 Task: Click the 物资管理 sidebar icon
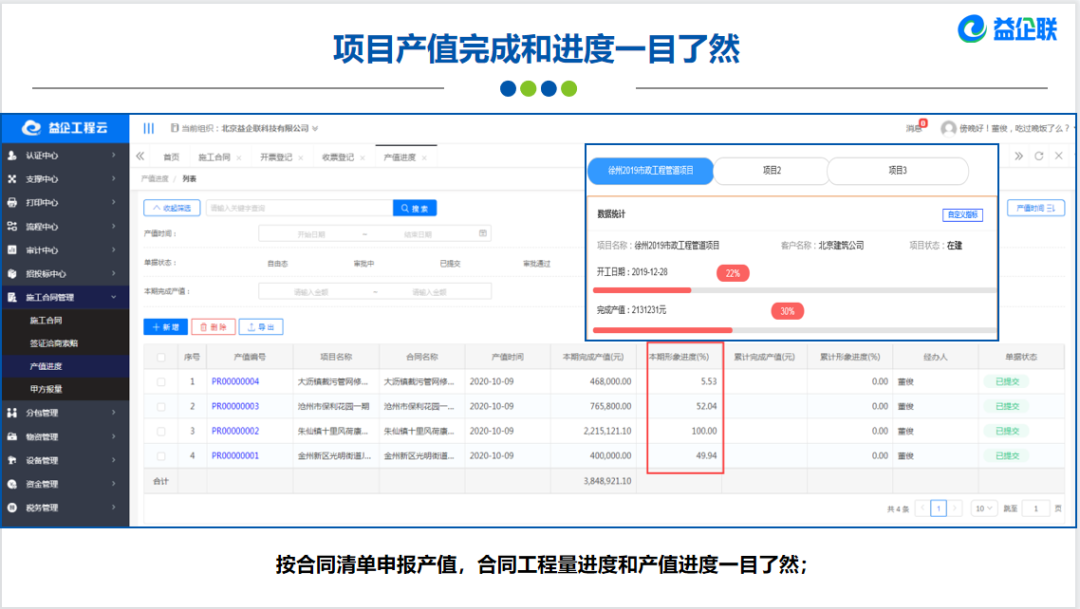12,437
